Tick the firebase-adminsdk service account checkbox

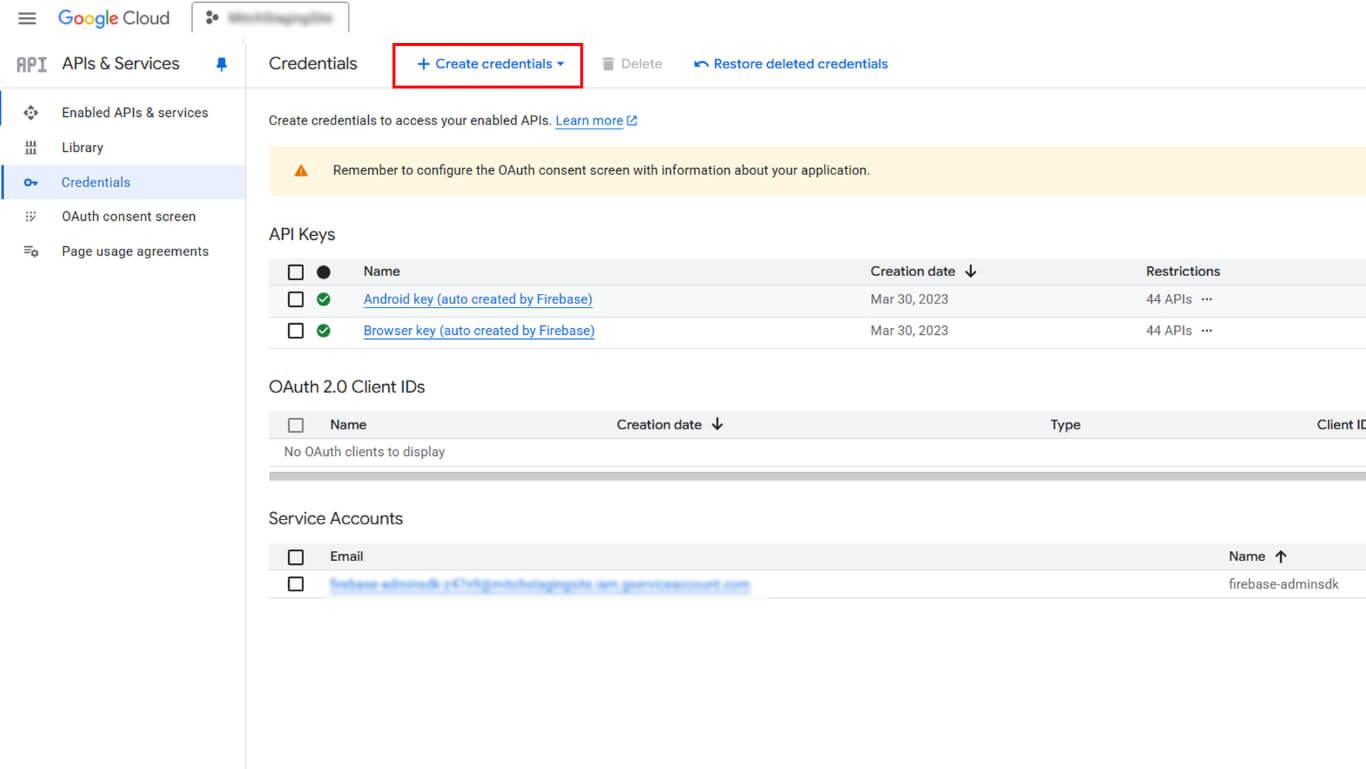point(296,584)
